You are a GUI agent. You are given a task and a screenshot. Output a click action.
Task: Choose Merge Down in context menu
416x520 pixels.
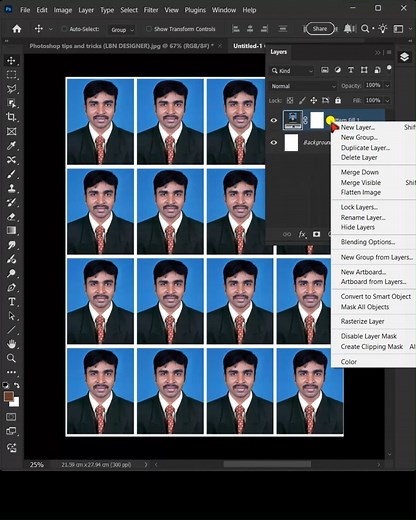coord(359,172)
